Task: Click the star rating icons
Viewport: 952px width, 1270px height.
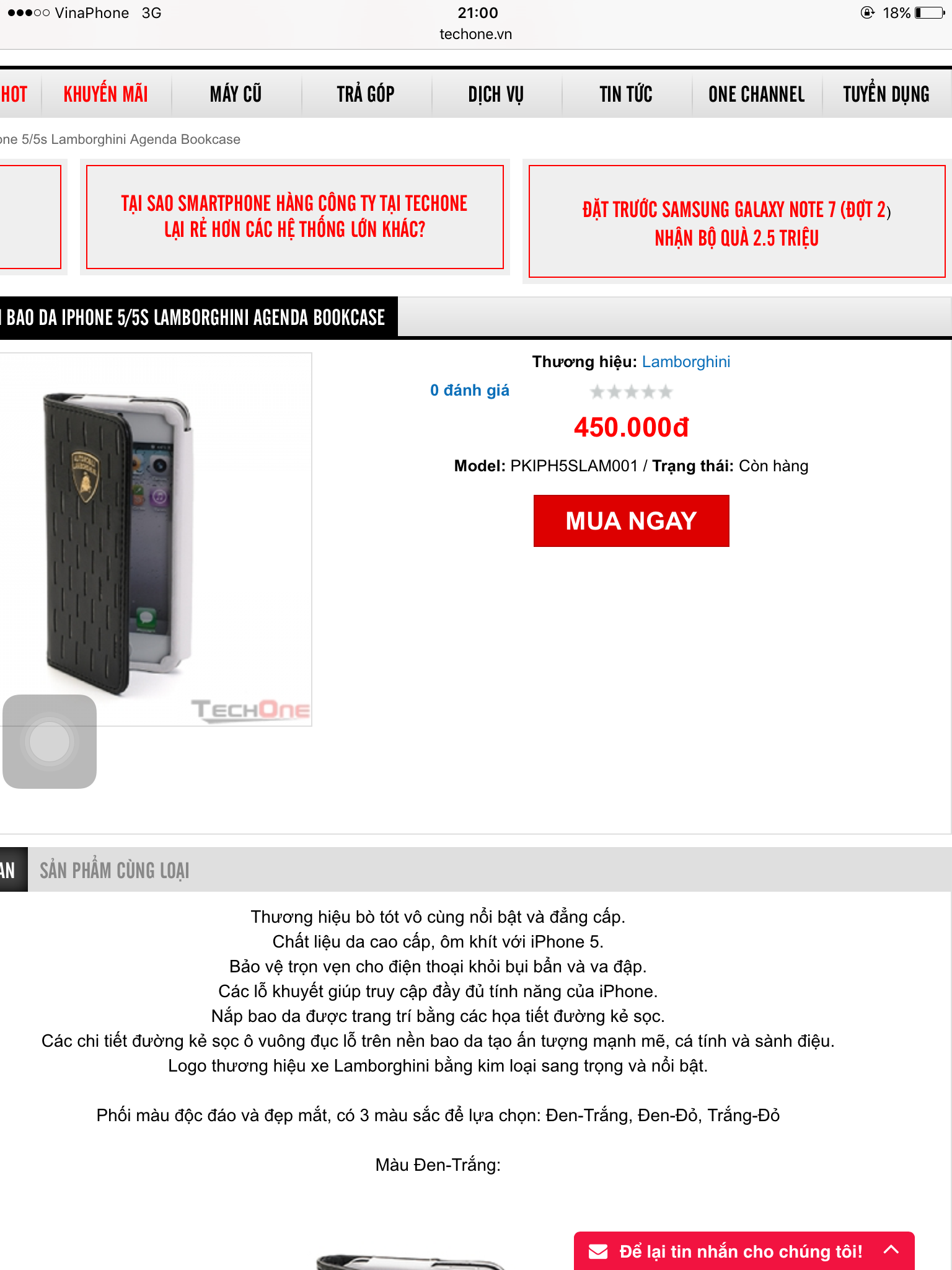Action: coord(631,391)
